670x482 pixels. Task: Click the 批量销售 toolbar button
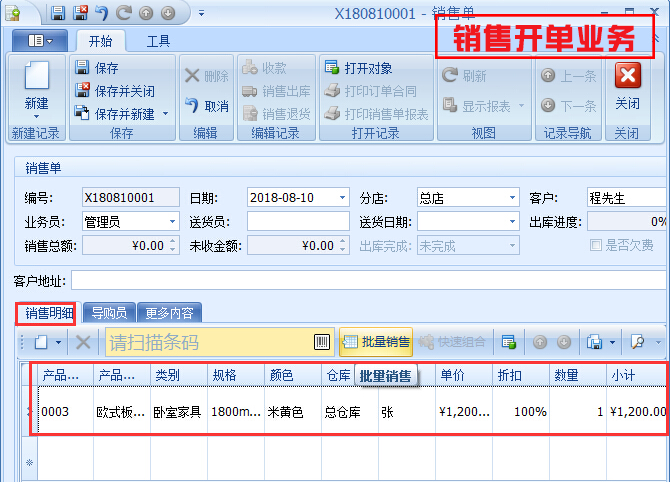(376, 342)
